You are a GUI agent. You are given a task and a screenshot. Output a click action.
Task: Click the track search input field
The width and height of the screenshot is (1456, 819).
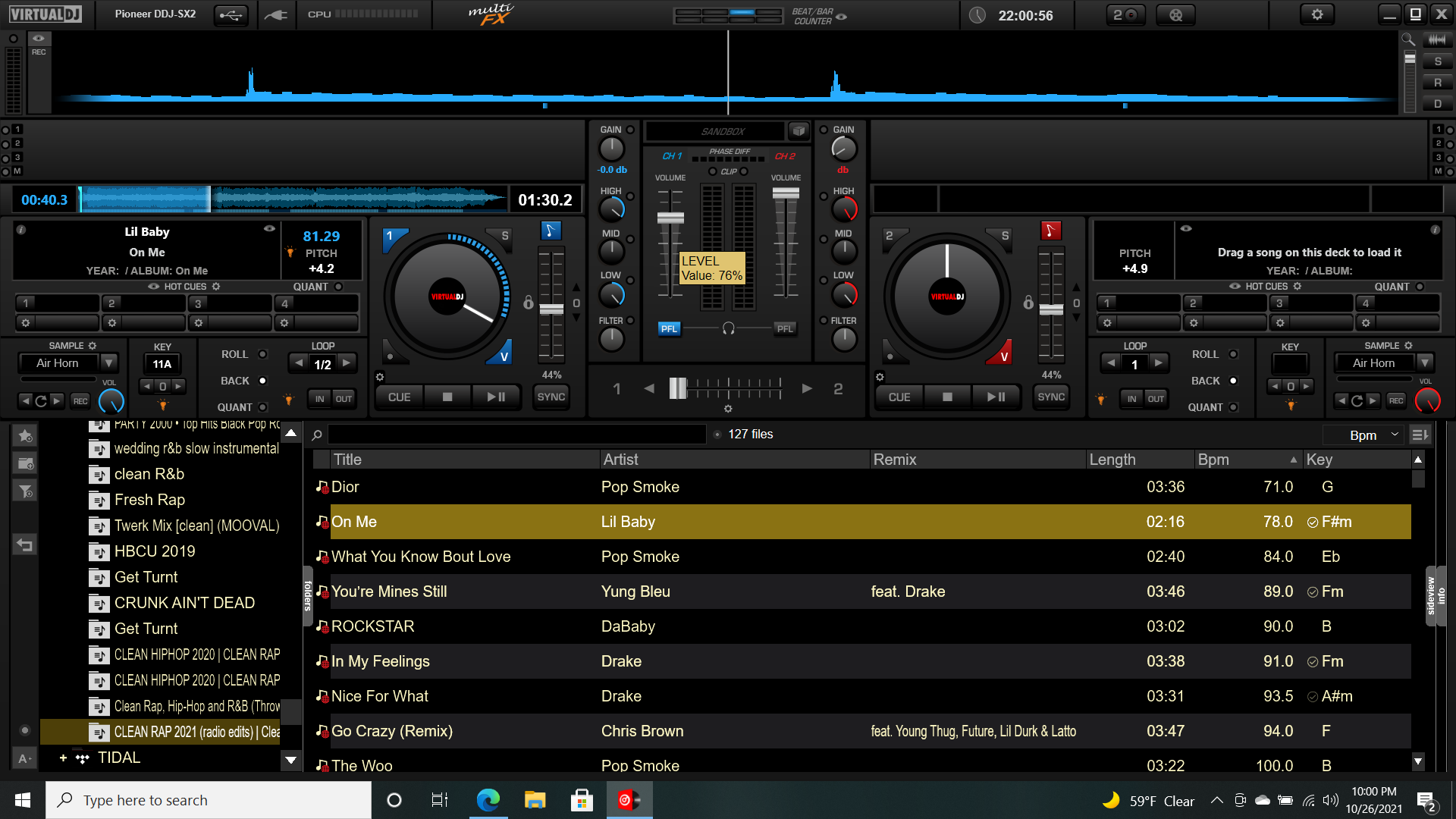[517, 435]
